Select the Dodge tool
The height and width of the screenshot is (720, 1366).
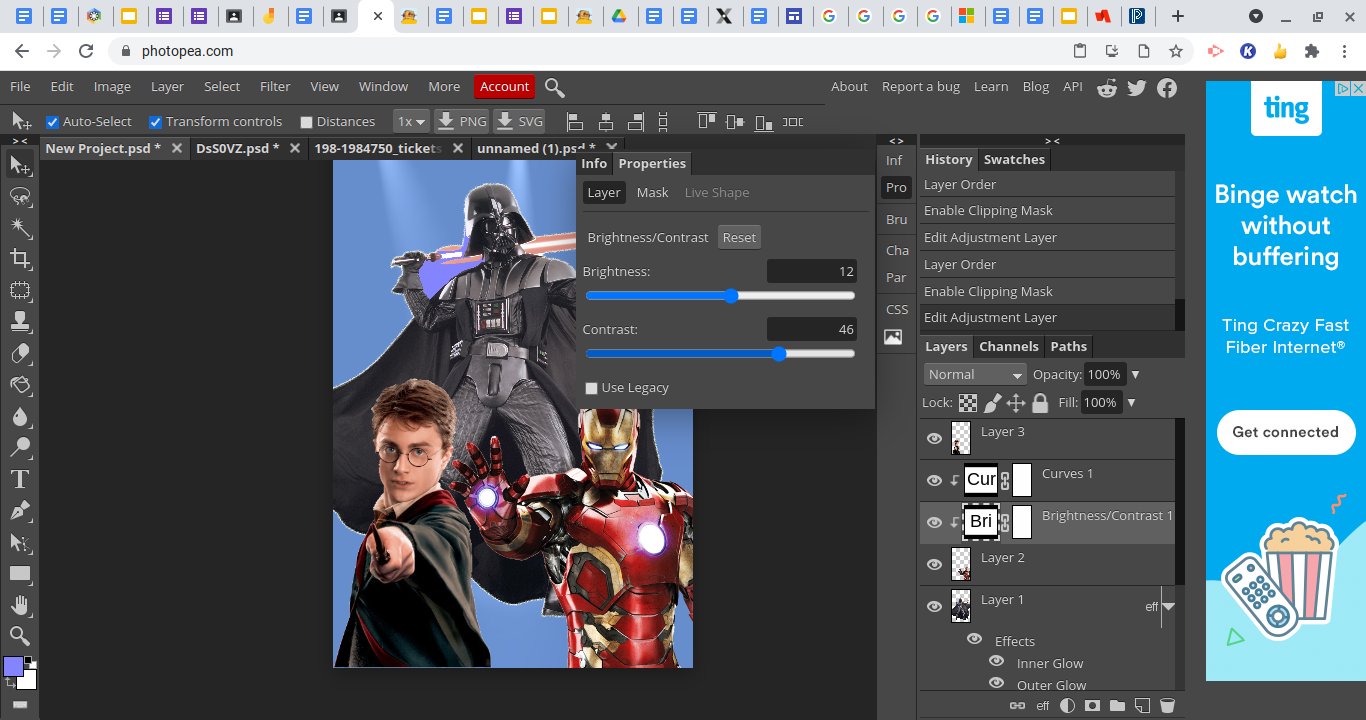pyautogui.click(x=20, y=448)
